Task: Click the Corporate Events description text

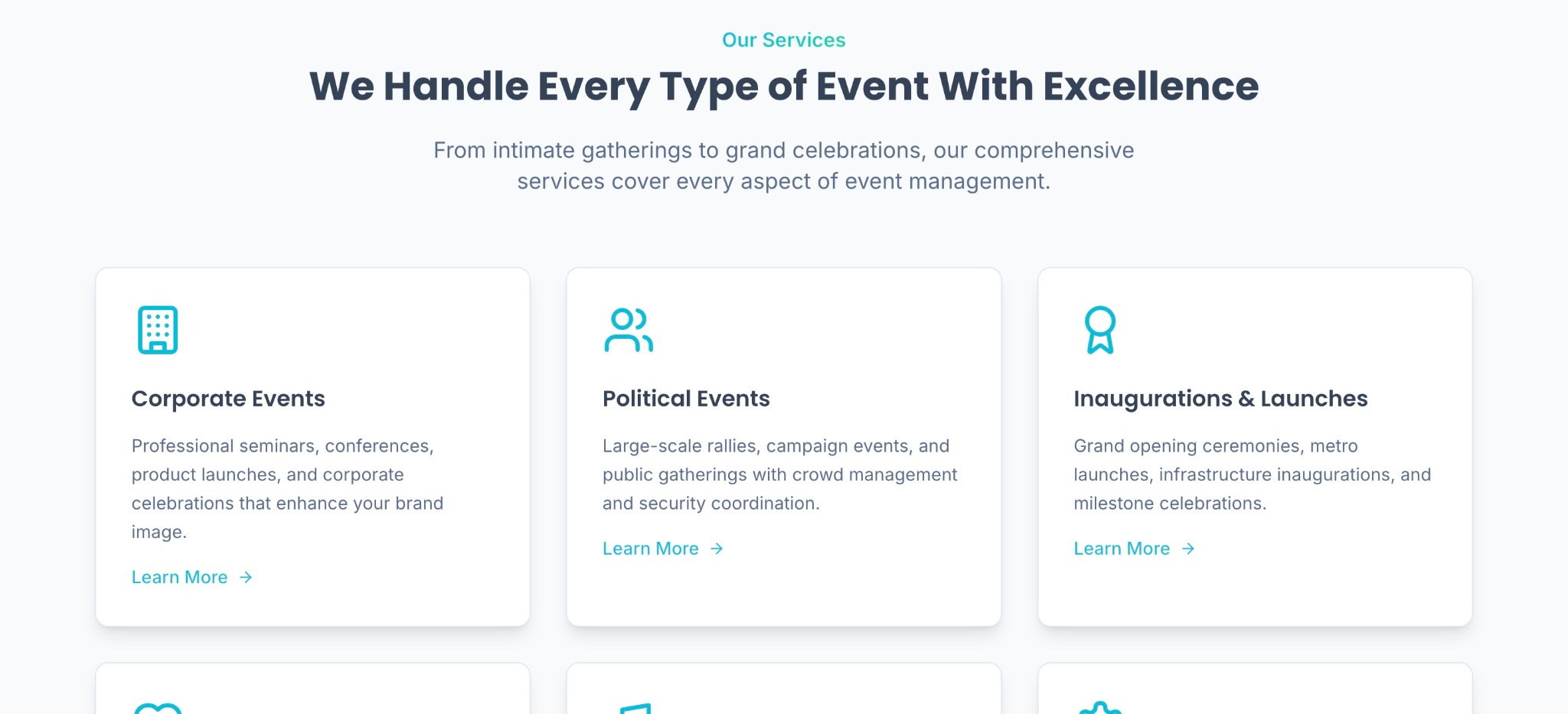Action: (287, 488)
